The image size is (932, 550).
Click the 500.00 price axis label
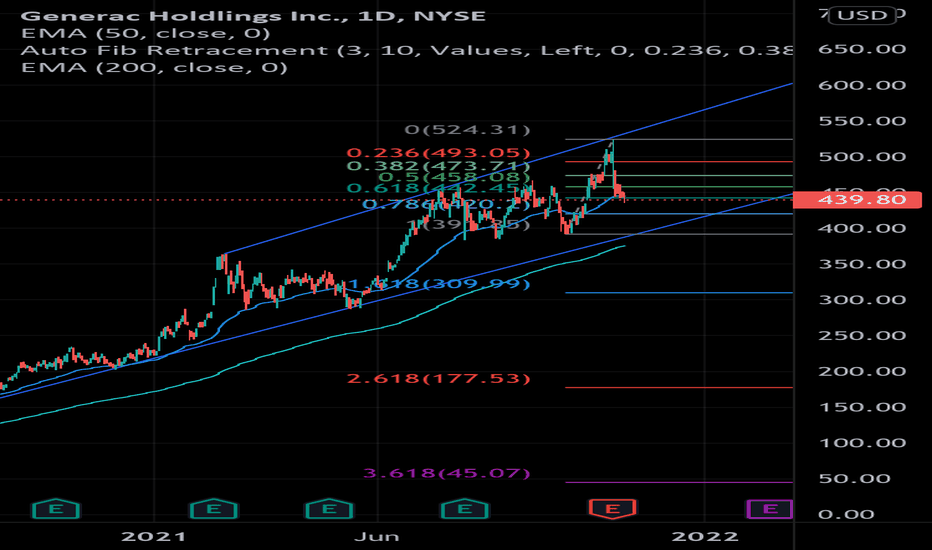pos(862,157)
